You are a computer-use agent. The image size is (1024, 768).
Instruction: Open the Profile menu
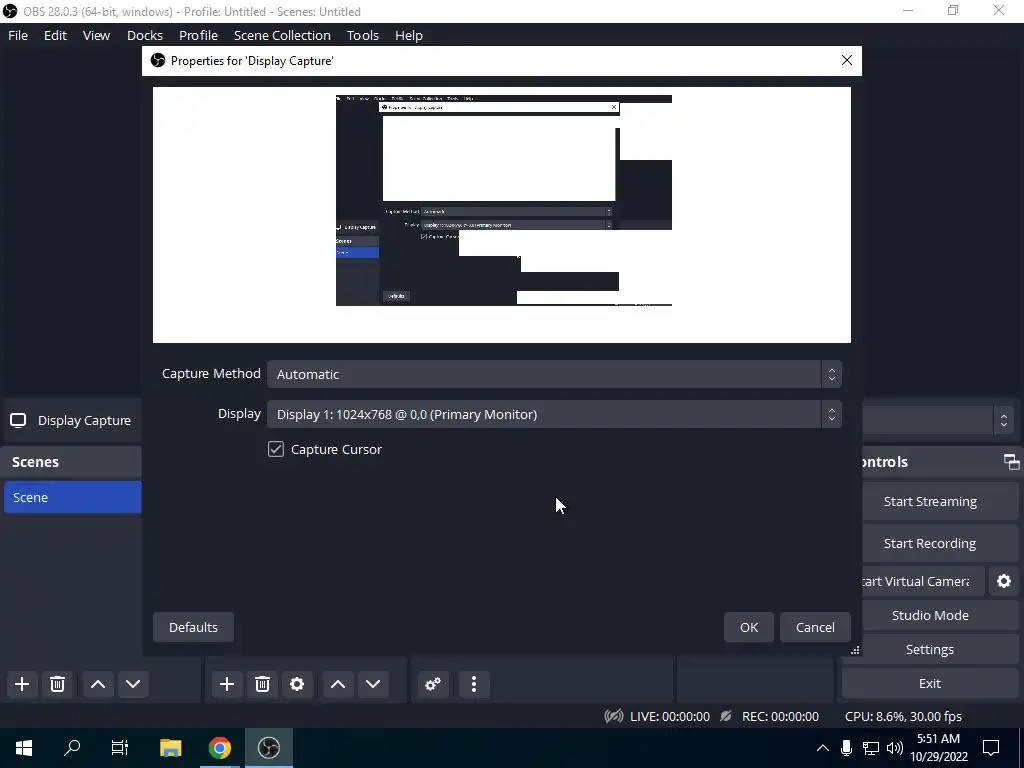point(198,35)
